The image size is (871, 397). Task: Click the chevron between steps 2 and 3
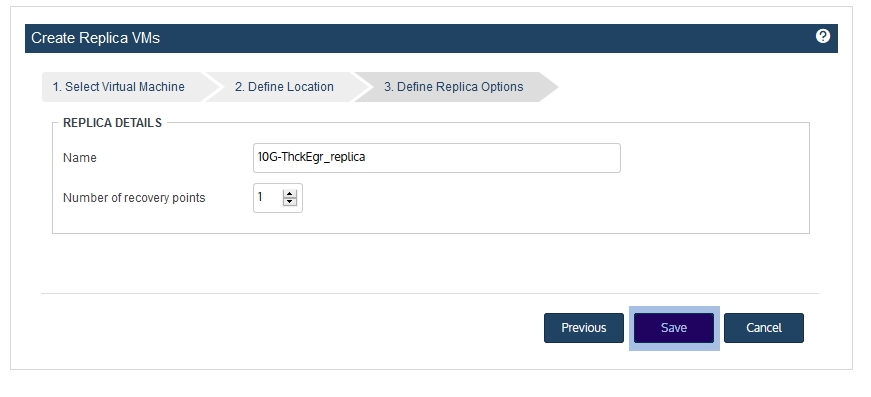coord(361,87)
